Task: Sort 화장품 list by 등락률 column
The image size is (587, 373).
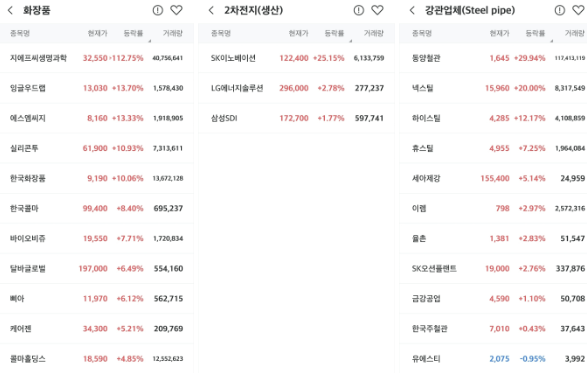Action: 134,33
